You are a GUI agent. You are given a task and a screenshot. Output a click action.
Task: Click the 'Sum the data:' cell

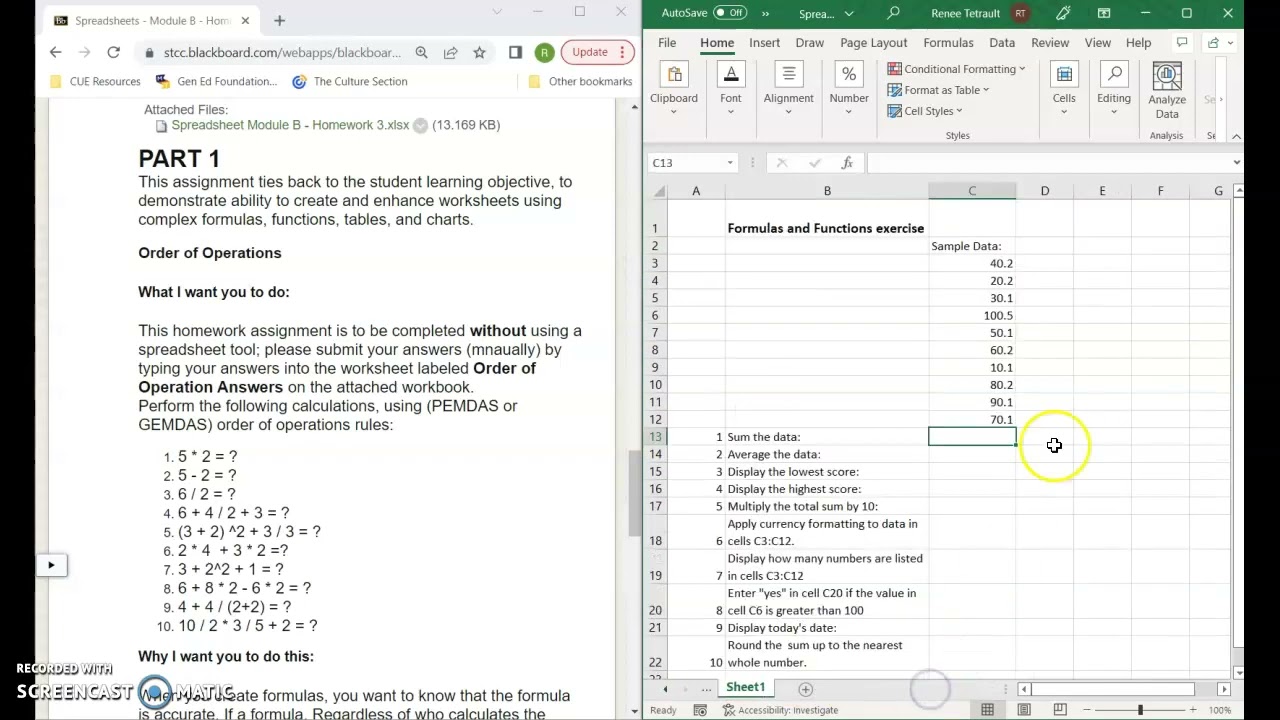pos(827,437)
